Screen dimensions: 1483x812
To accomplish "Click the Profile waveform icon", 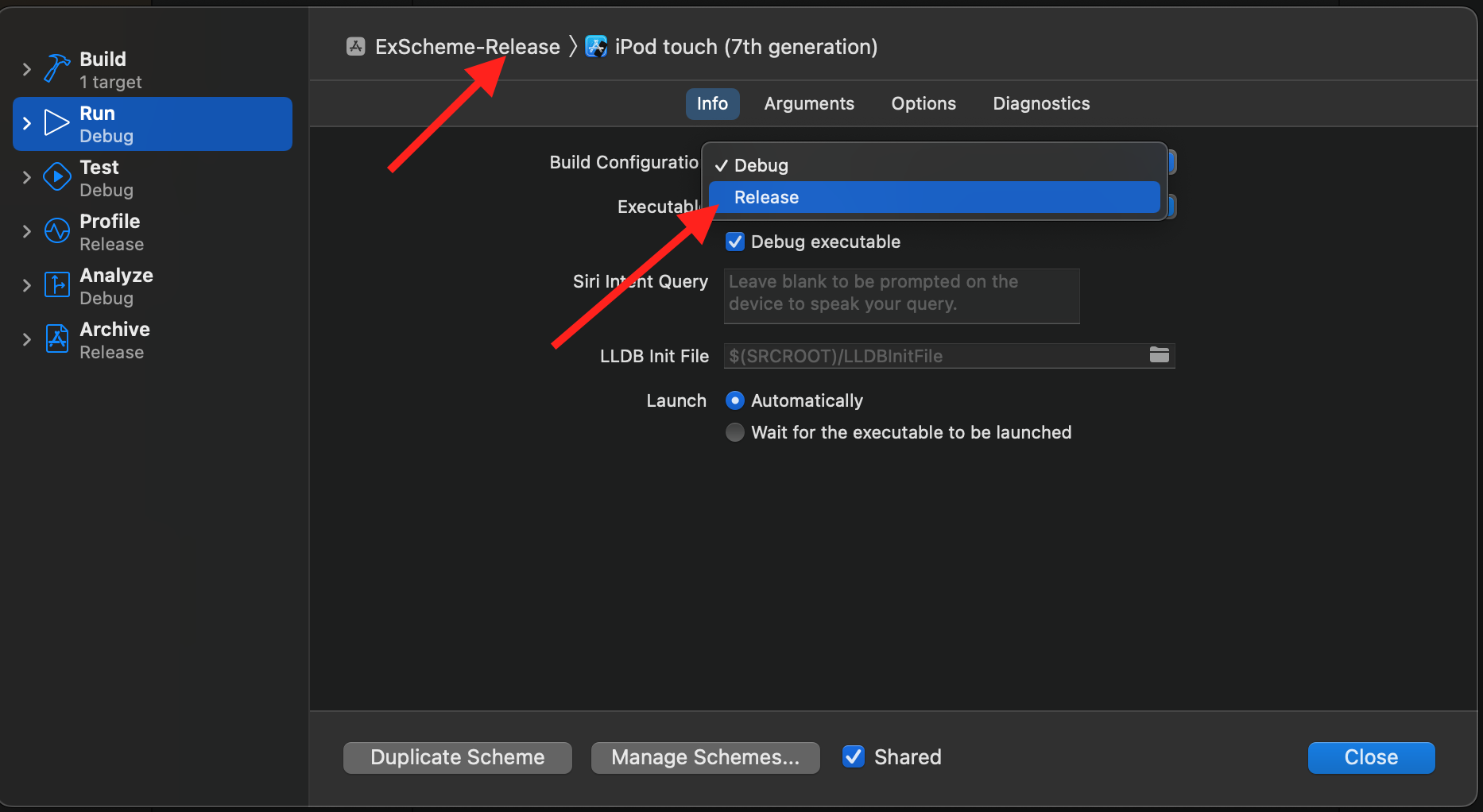I will click(x=56, y=230).
